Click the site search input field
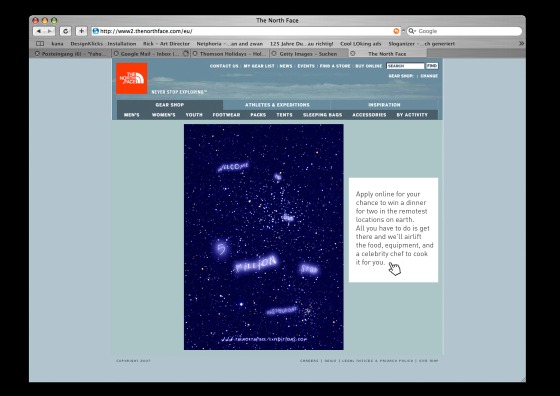 coord(405,66)
